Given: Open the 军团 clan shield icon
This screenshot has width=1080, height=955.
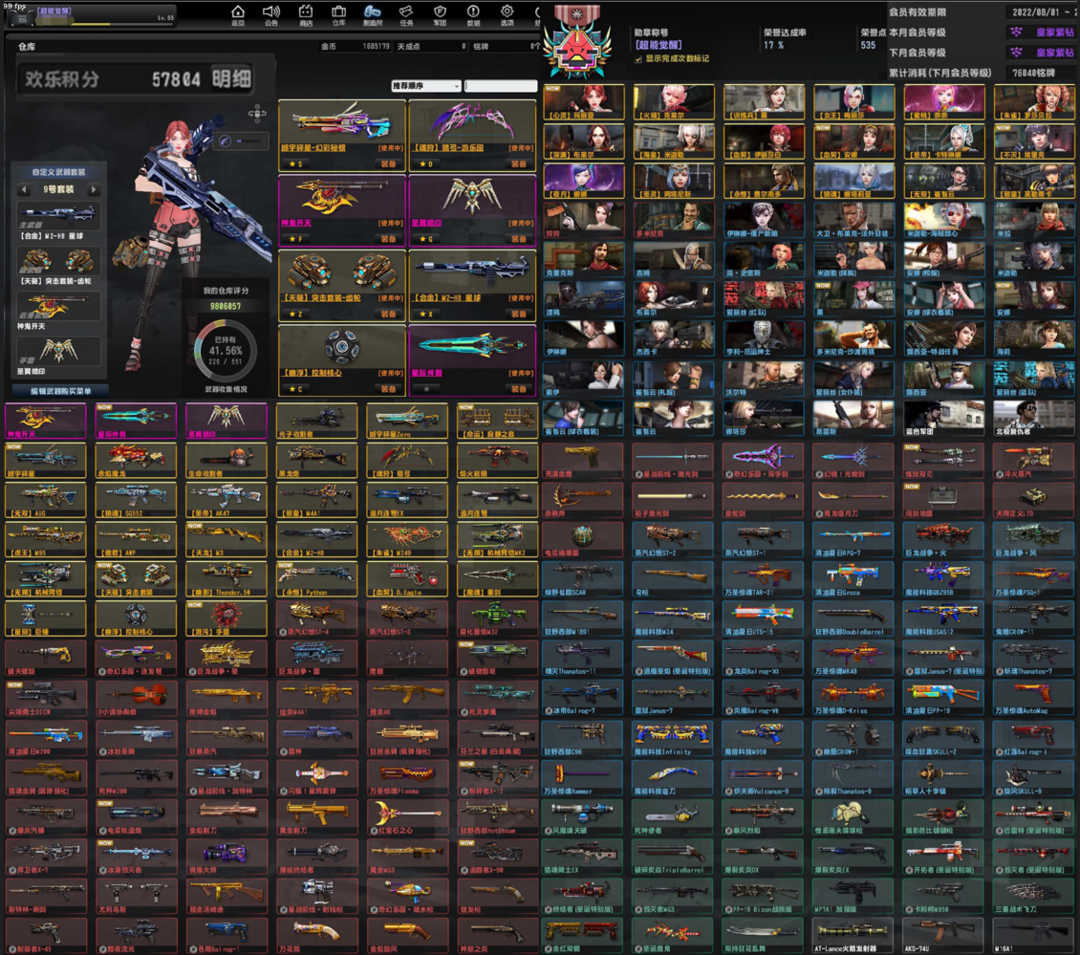Looking at the screenshot, I should pos(439,13).
